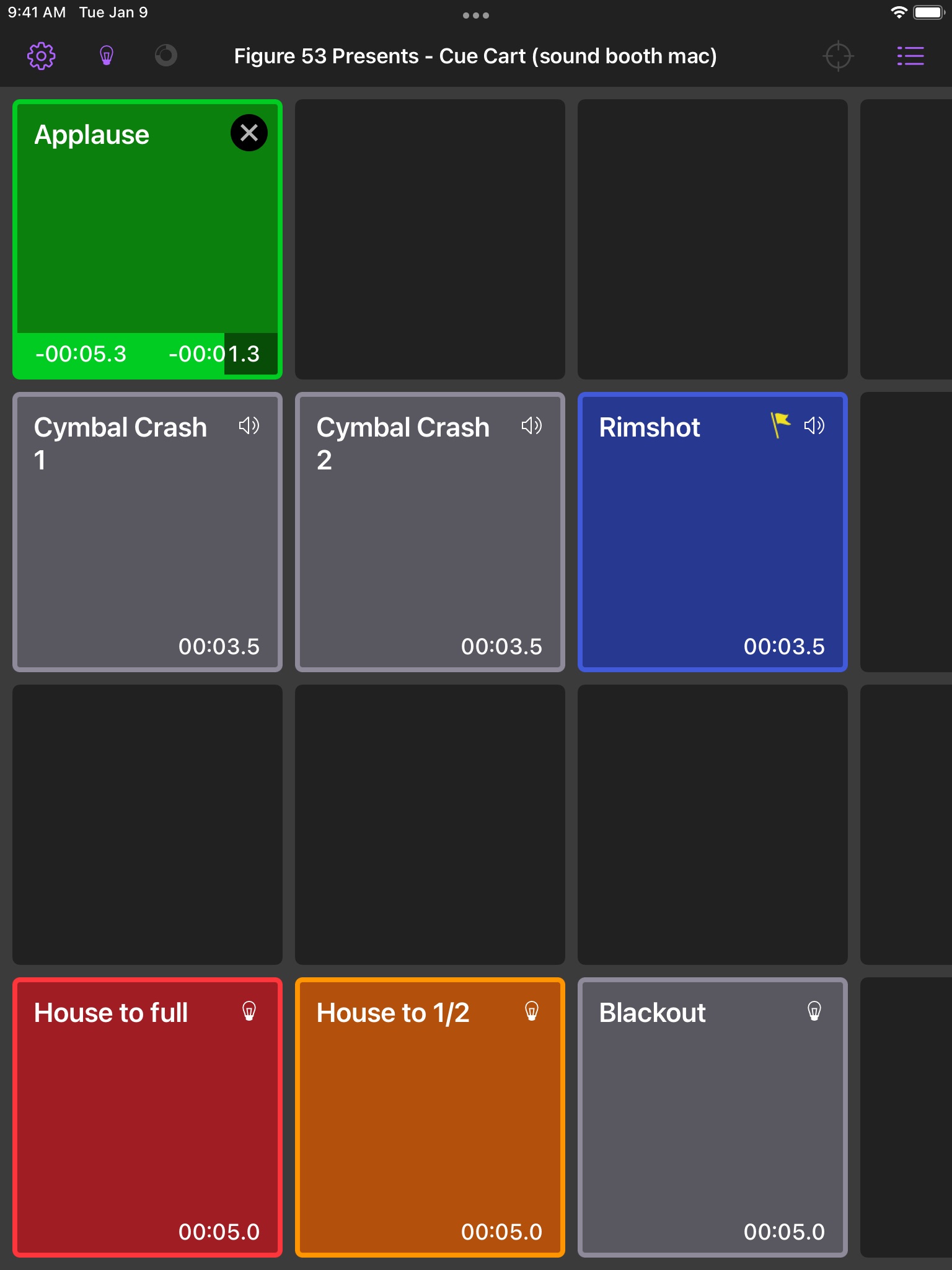This screenshot has width=952, height=1270.
Task: Tap the multitasking three-dots at top
Action: click(476, 16)
